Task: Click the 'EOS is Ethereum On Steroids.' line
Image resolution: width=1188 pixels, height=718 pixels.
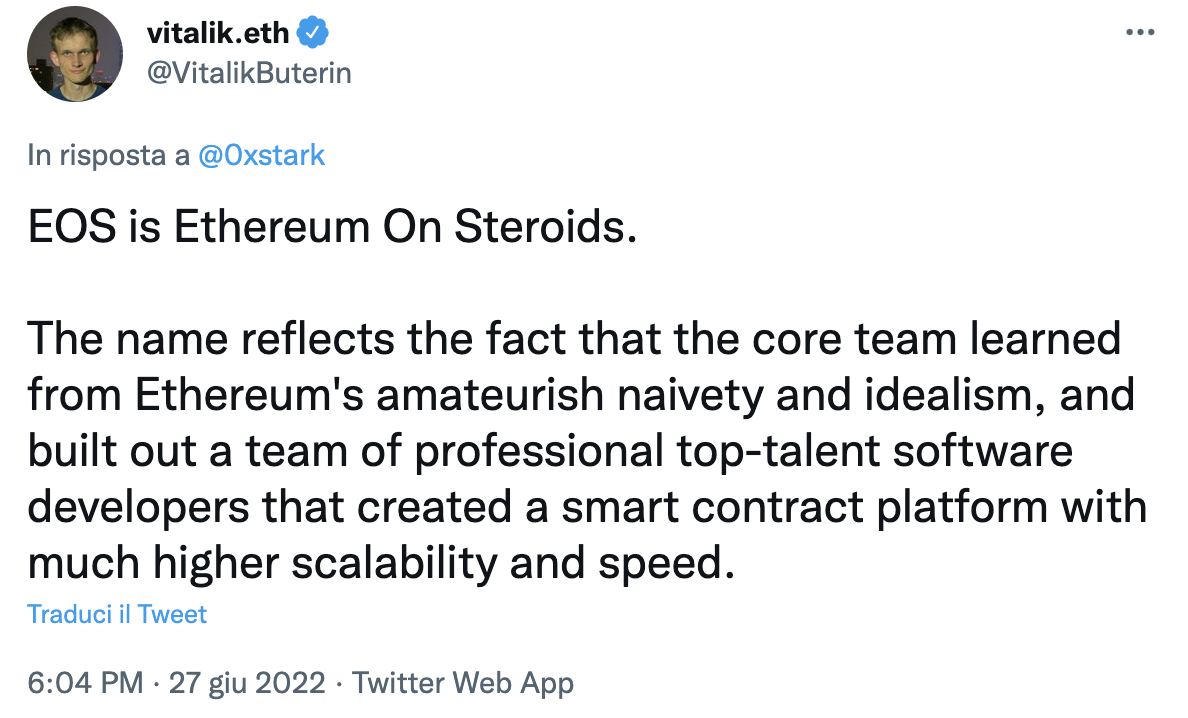Action: [332, 226]
